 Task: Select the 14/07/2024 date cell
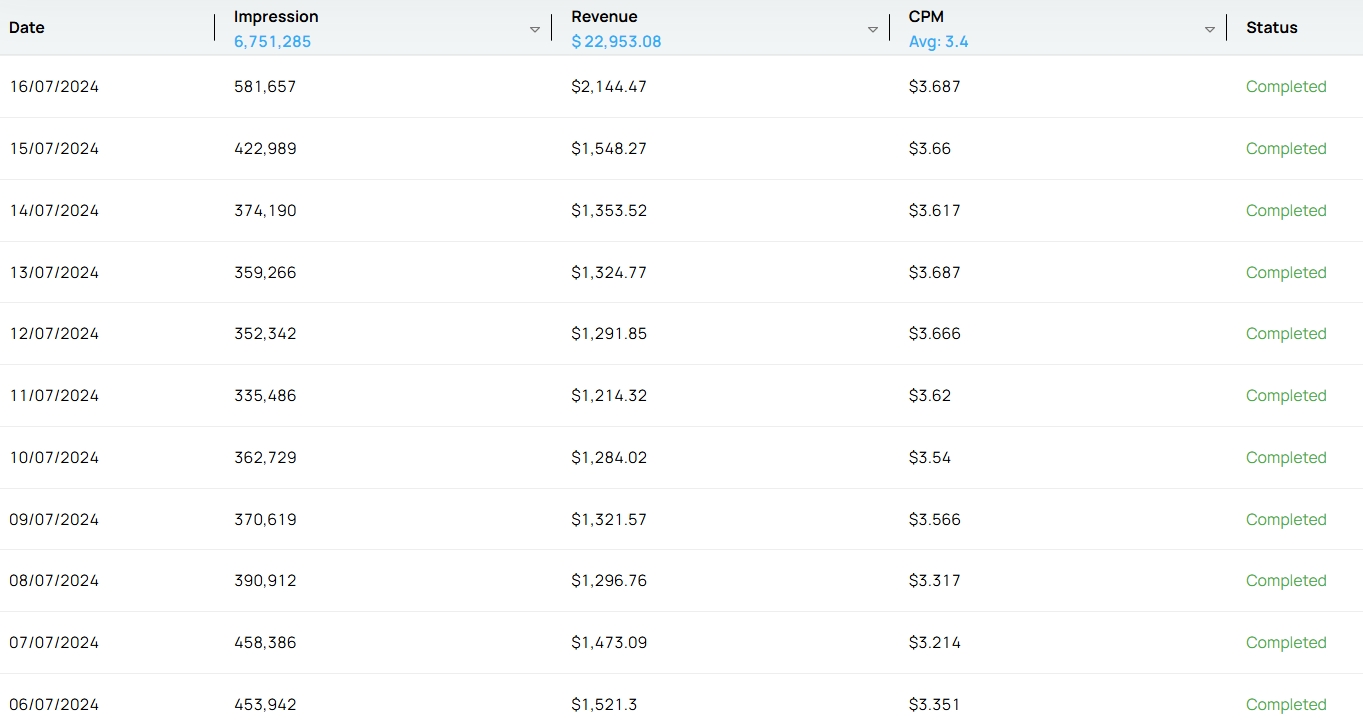tap(54, 211)
